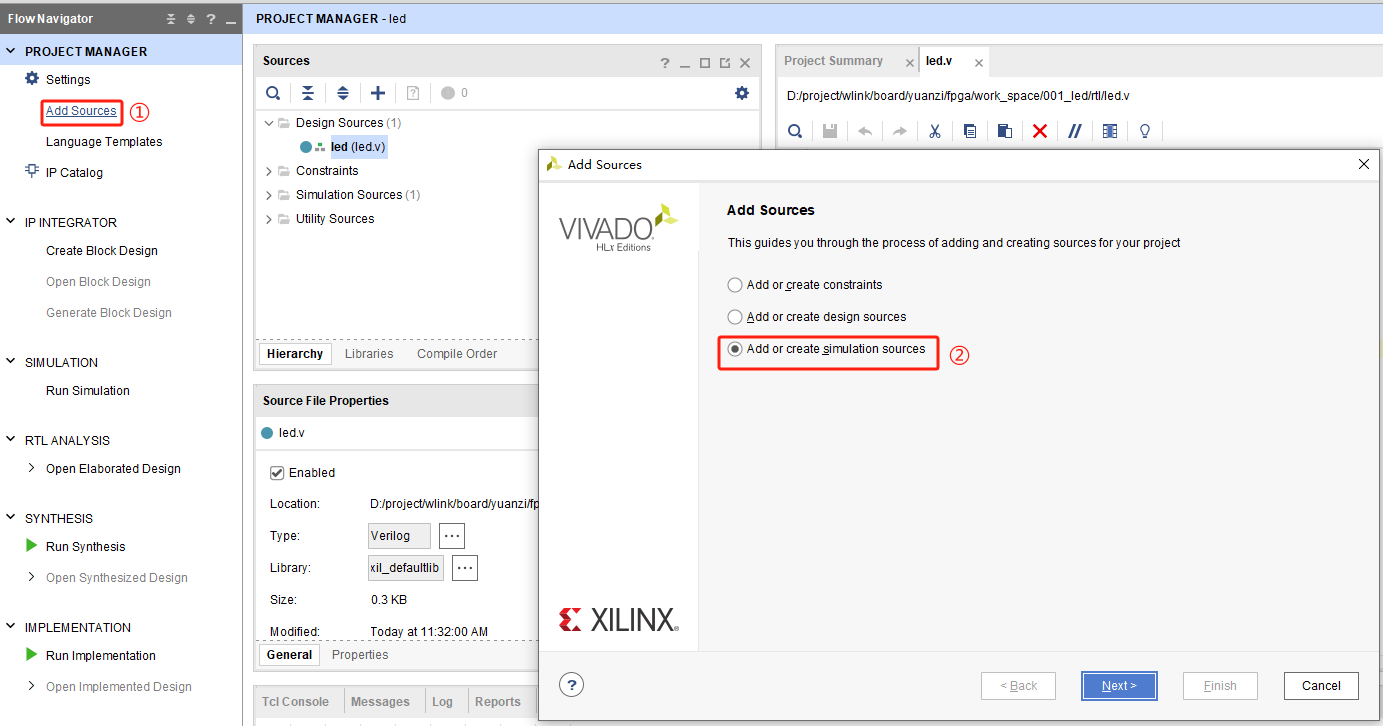Switch to the Compile Order tab
This screenshot has height=726, width=1383.
456,354
